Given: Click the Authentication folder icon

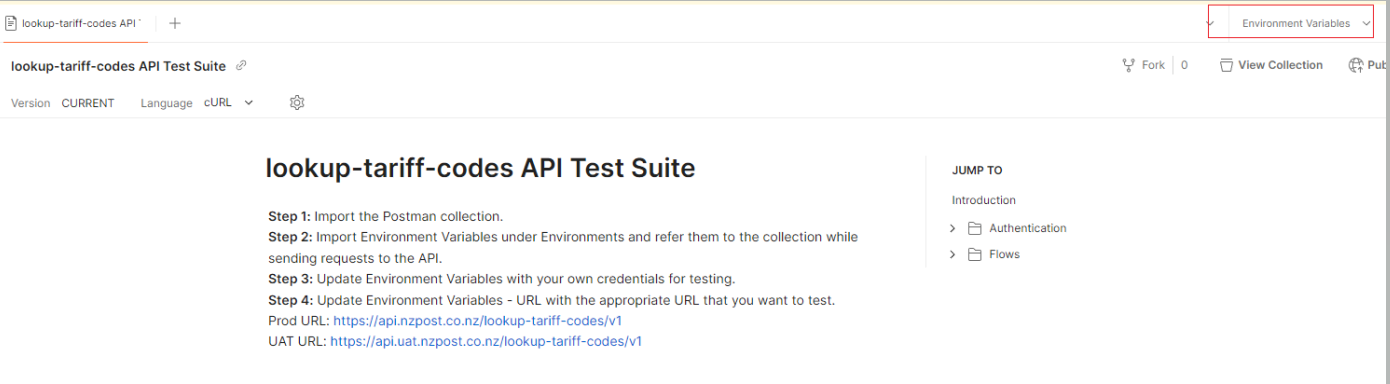Looking at the screenshot, I should 975,228.
